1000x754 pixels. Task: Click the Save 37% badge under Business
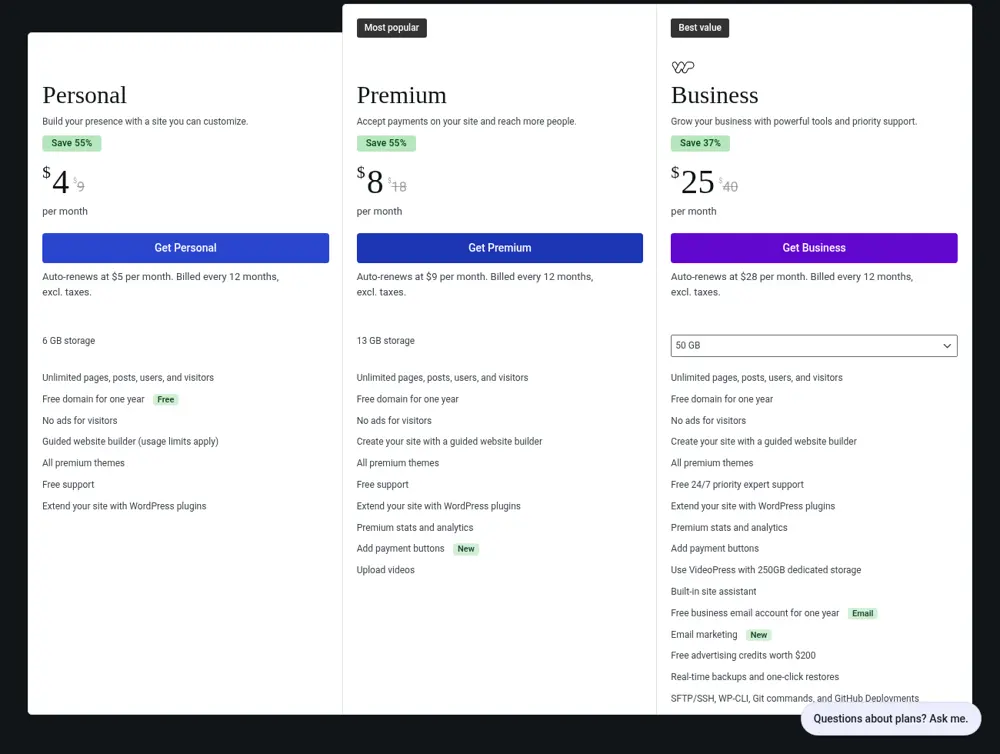click(x=700, y=143)
